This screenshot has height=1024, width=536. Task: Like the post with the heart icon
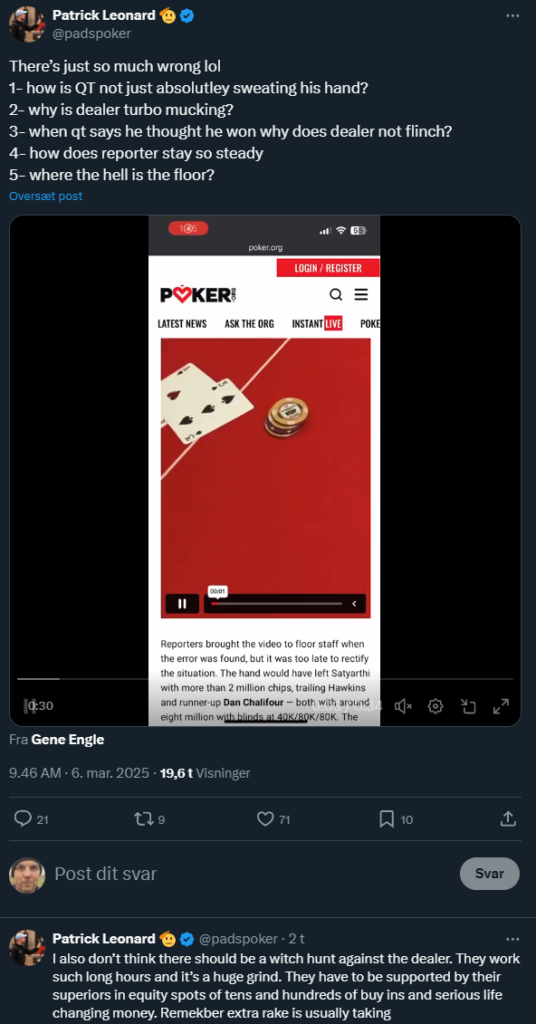tap(265, 819)
